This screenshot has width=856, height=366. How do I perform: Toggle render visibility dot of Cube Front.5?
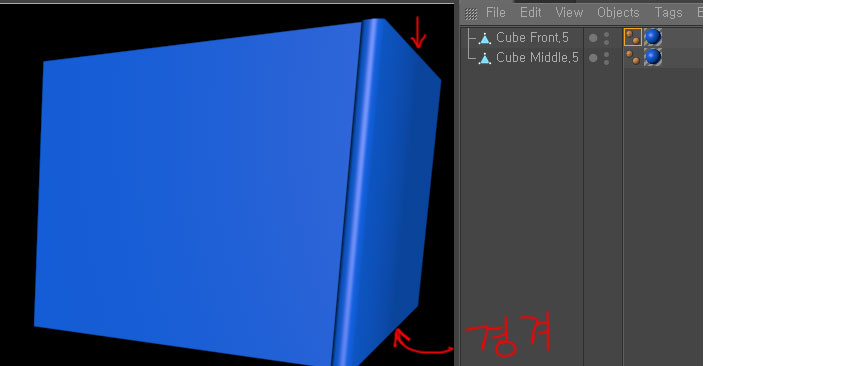[x=607, y=42]
